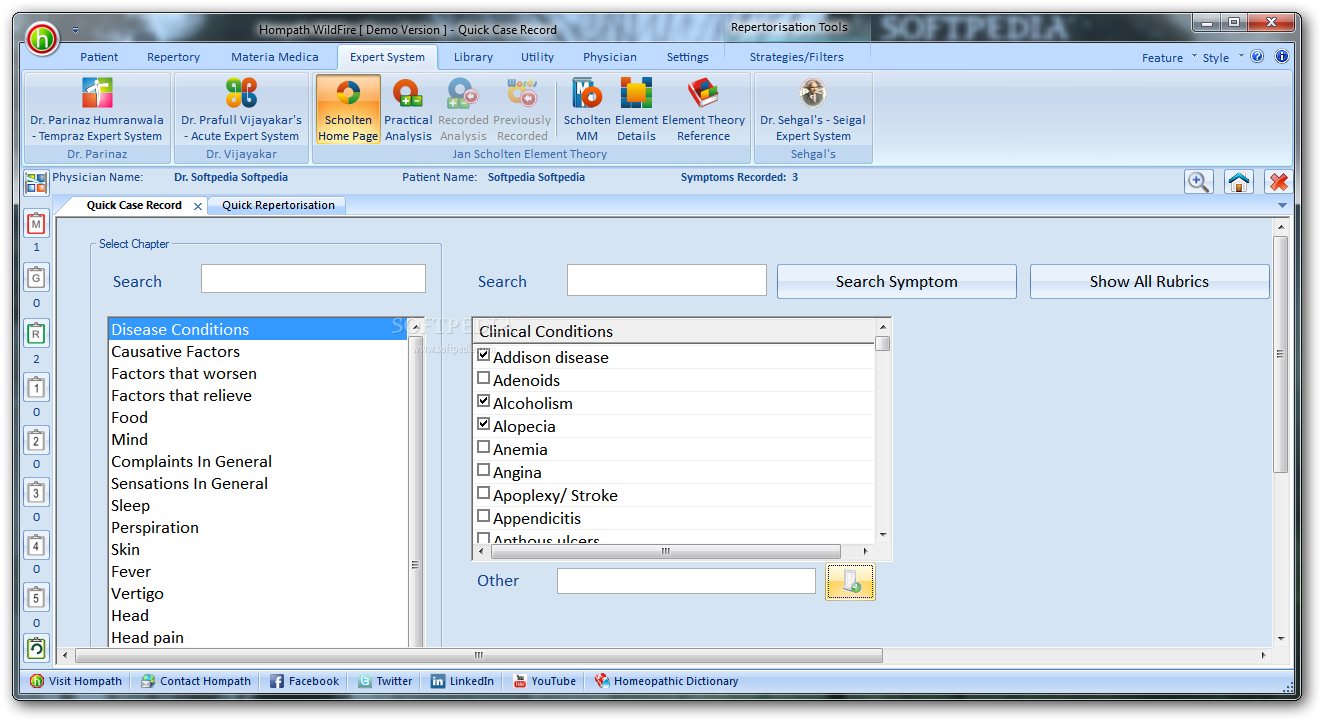The image size is (1322, 721).
Task: Check Apoplexy/ Stroke checkbox
Action: click(484, 493)
